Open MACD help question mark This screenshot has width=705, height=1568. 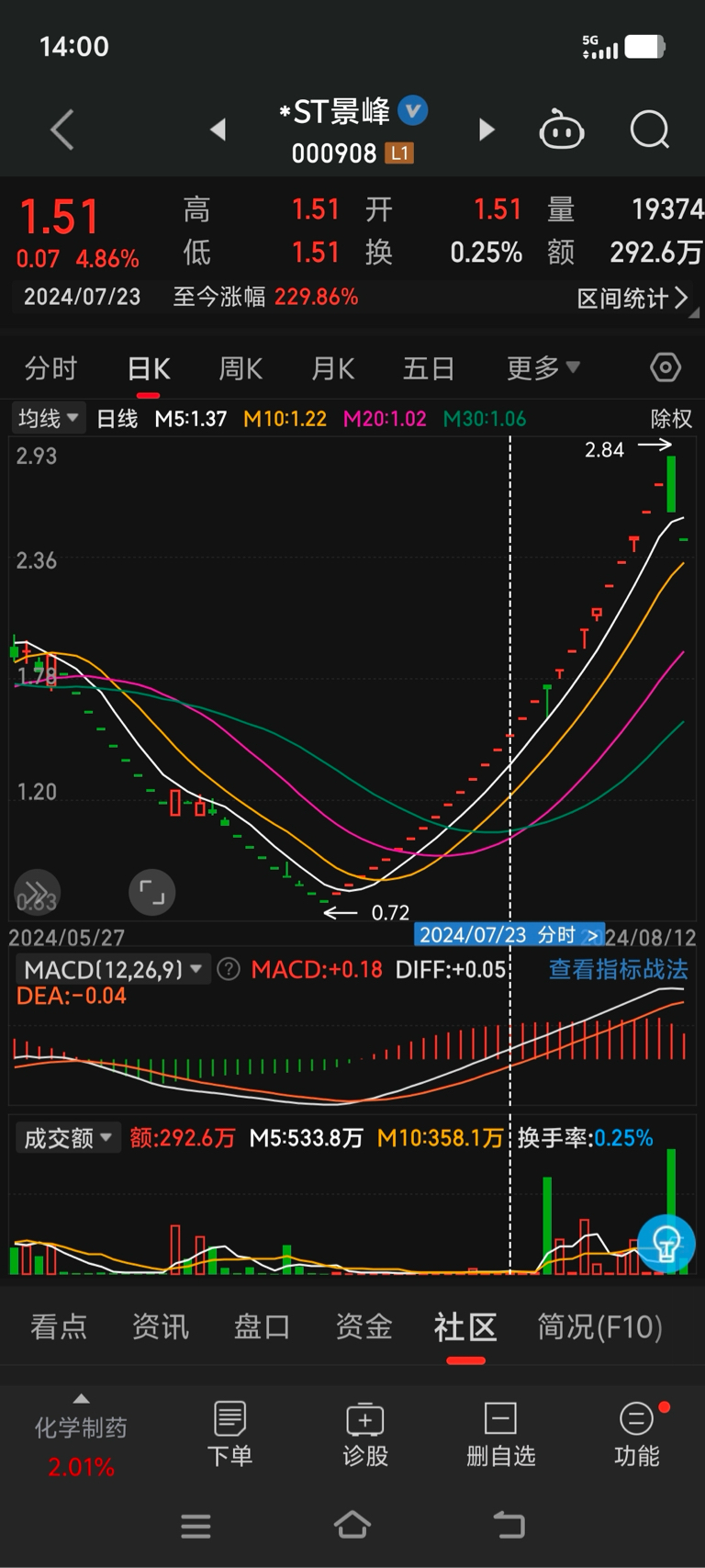[228, 969]
